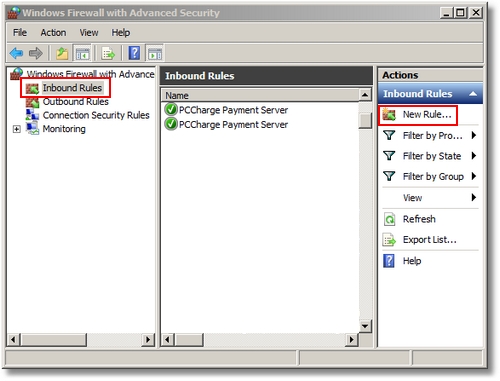500x381 pixels.
Task: Click the rules list scroll left arrow
Action: [168, 340]
